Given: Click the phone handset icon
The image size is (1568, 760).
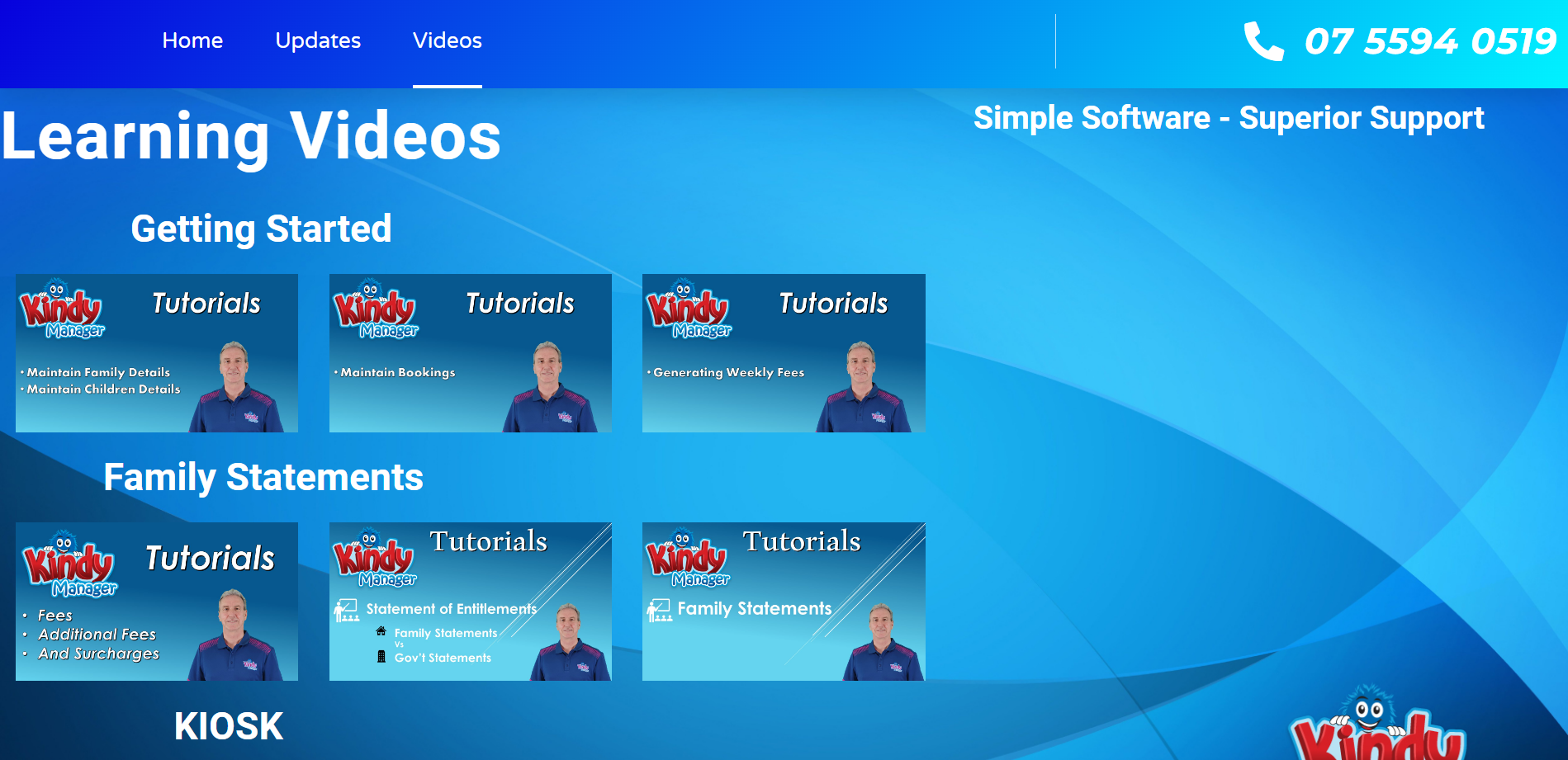Looking at the screenshot, I should pos(1264,41).
